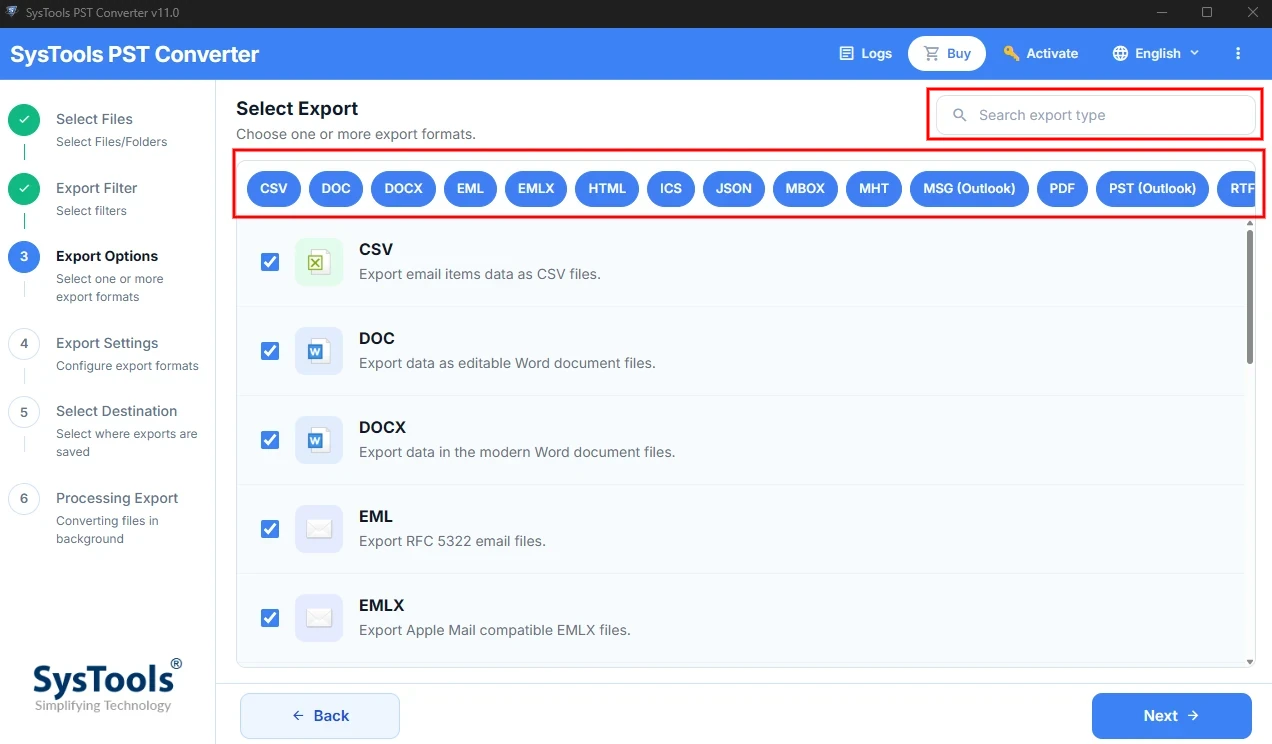Select the DOCX format chip
The image size is (1272, 744).
coord(403,188)
